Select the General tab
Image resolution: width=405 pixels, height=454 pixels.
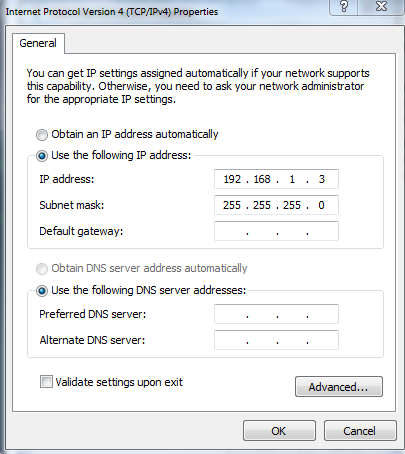[x=38, y=43]
